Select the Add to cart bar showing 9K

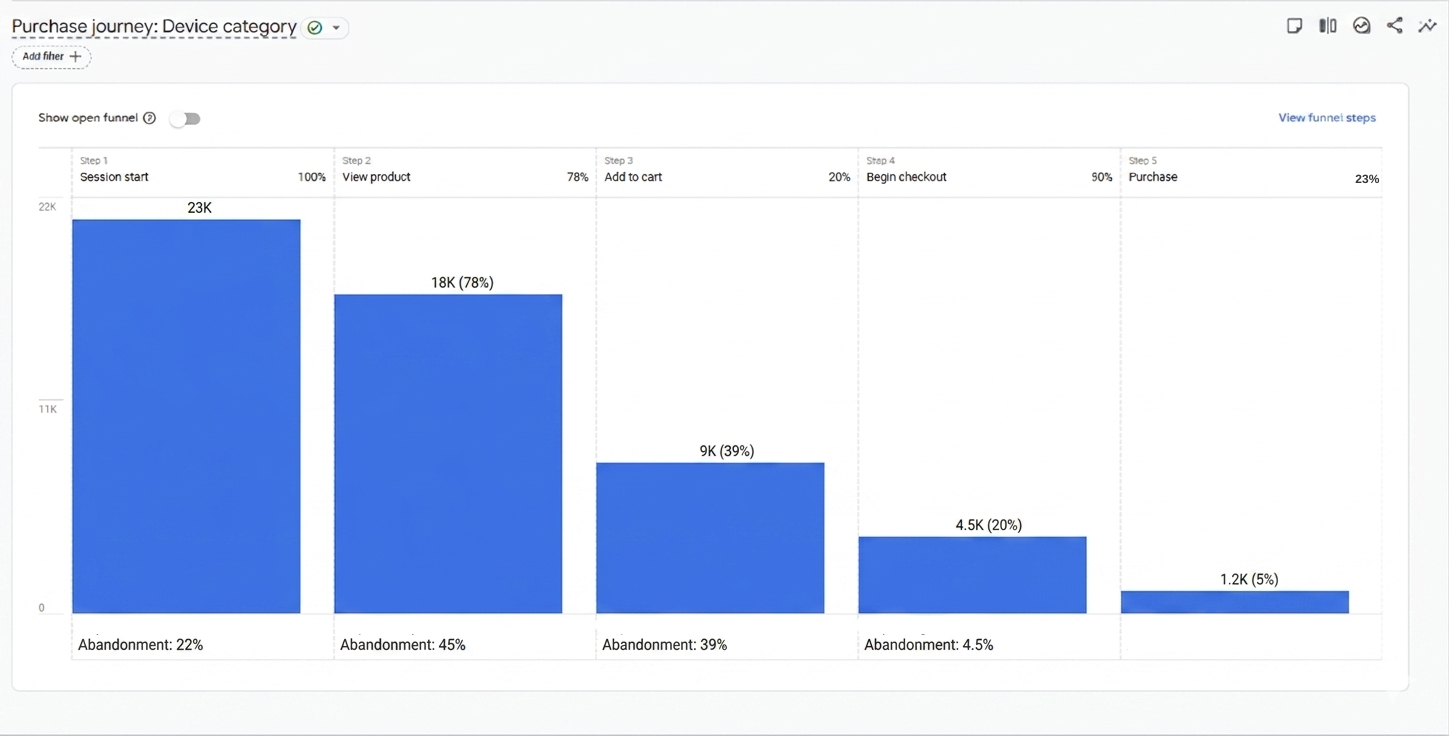click(x=710, y=535)
